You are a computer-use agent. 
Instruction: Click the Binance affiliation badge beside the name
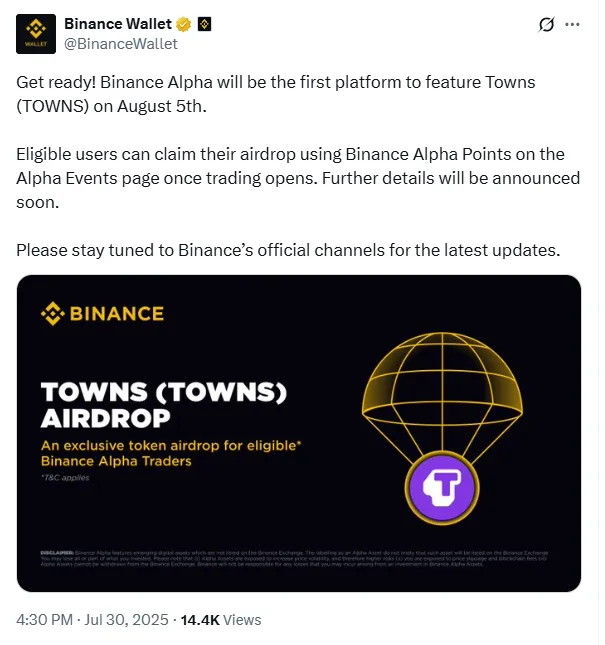tap(204, 24)
